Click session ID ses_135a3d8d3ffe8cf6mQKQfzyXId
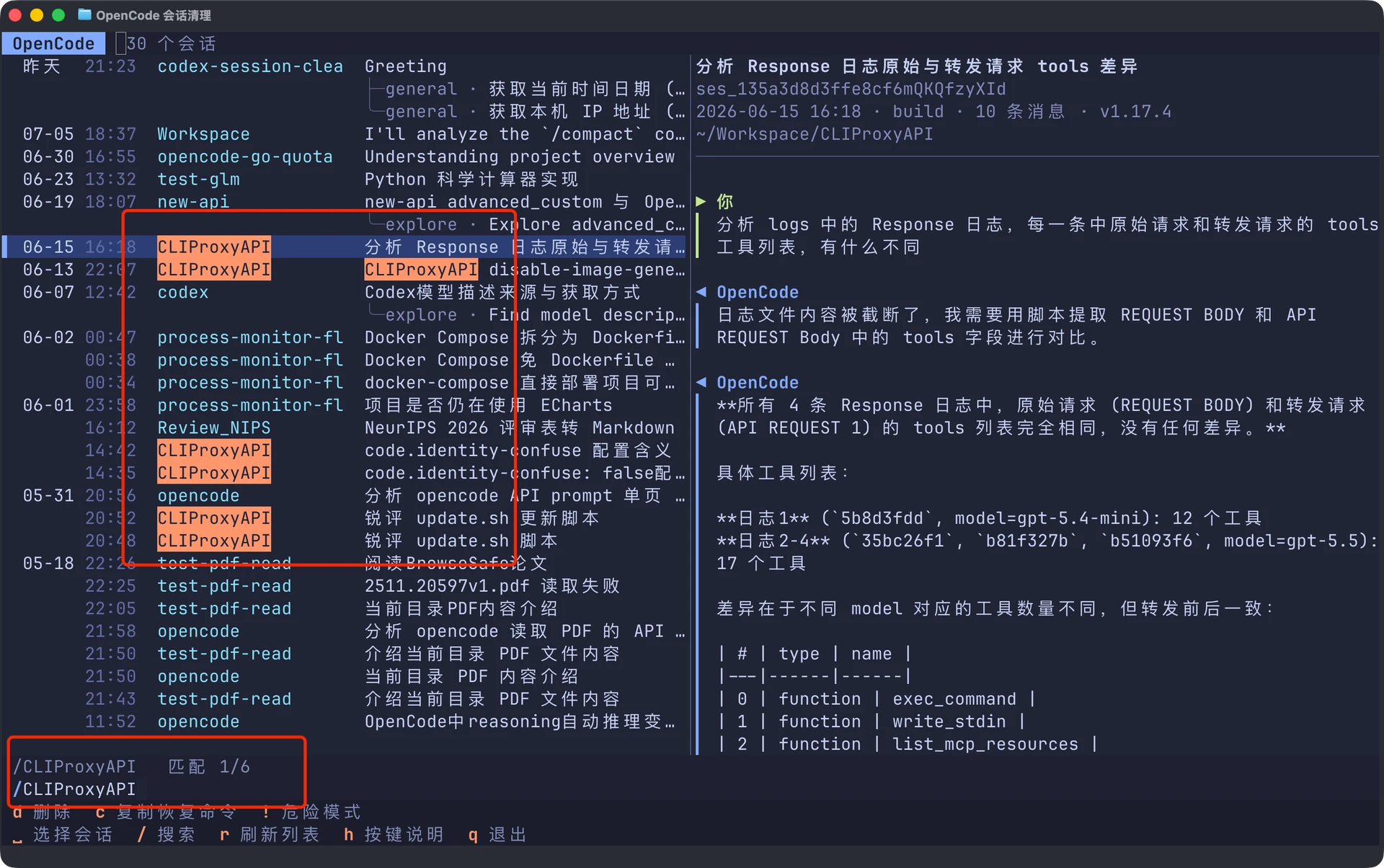This screenshot has height=868, width=1384. [x=851, y=89]
